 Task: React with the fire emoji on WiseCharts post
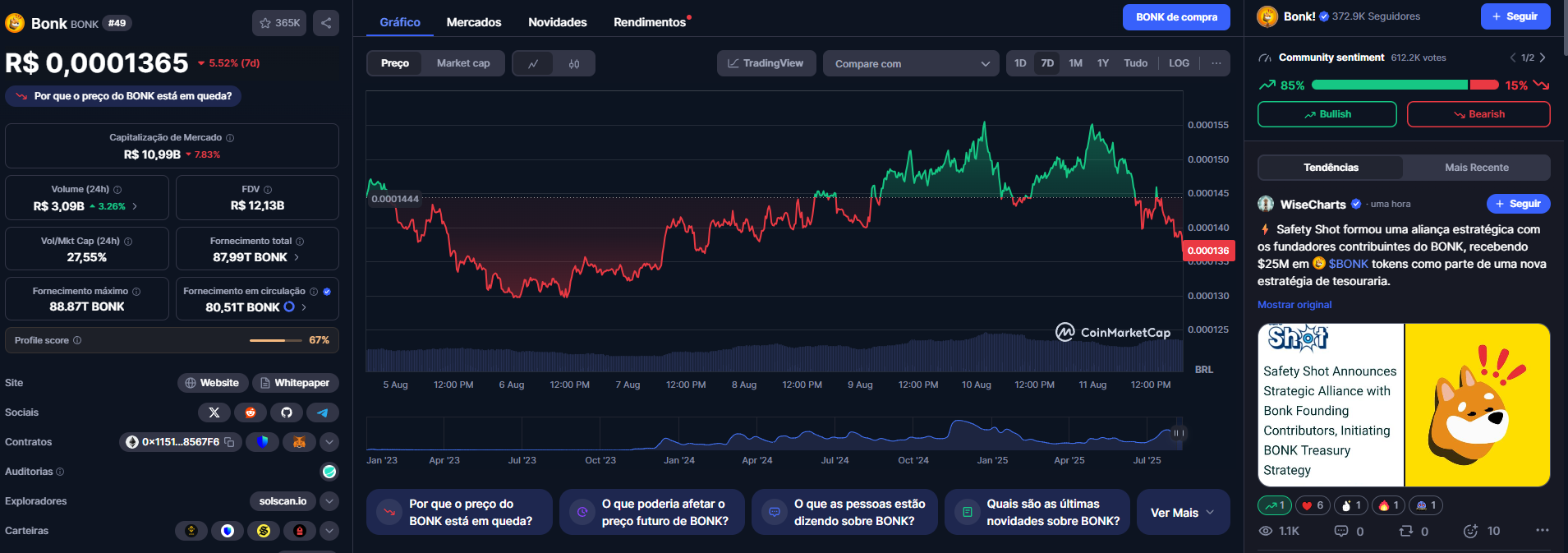[1388, 505]
